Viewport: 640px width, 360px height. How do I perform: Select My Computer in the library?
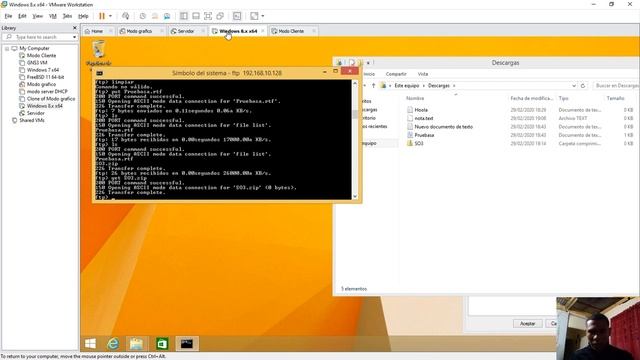34,48
